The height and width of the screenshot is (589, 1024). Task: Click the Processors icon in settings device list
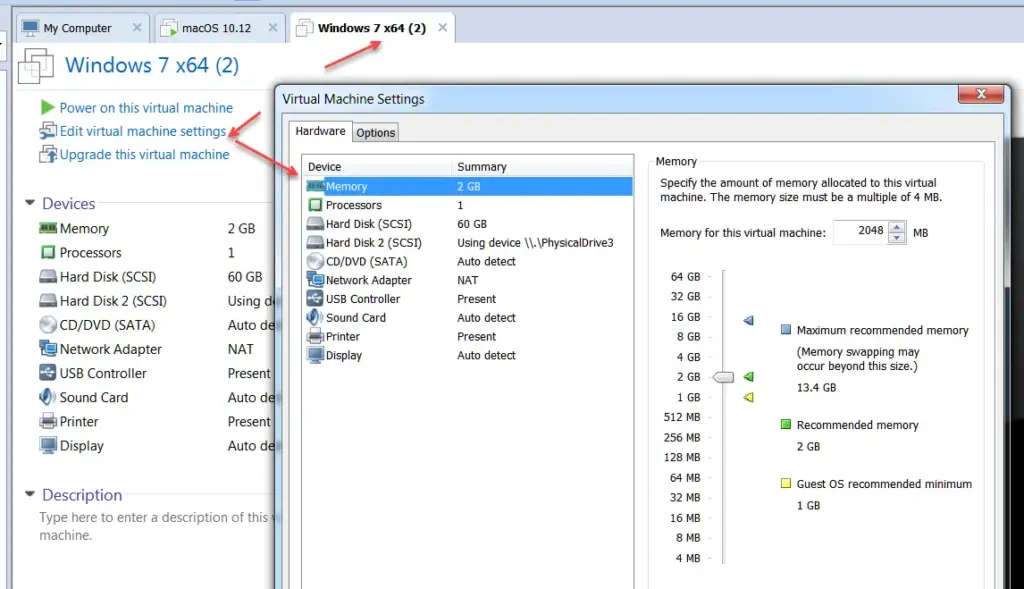coord(315,205)
